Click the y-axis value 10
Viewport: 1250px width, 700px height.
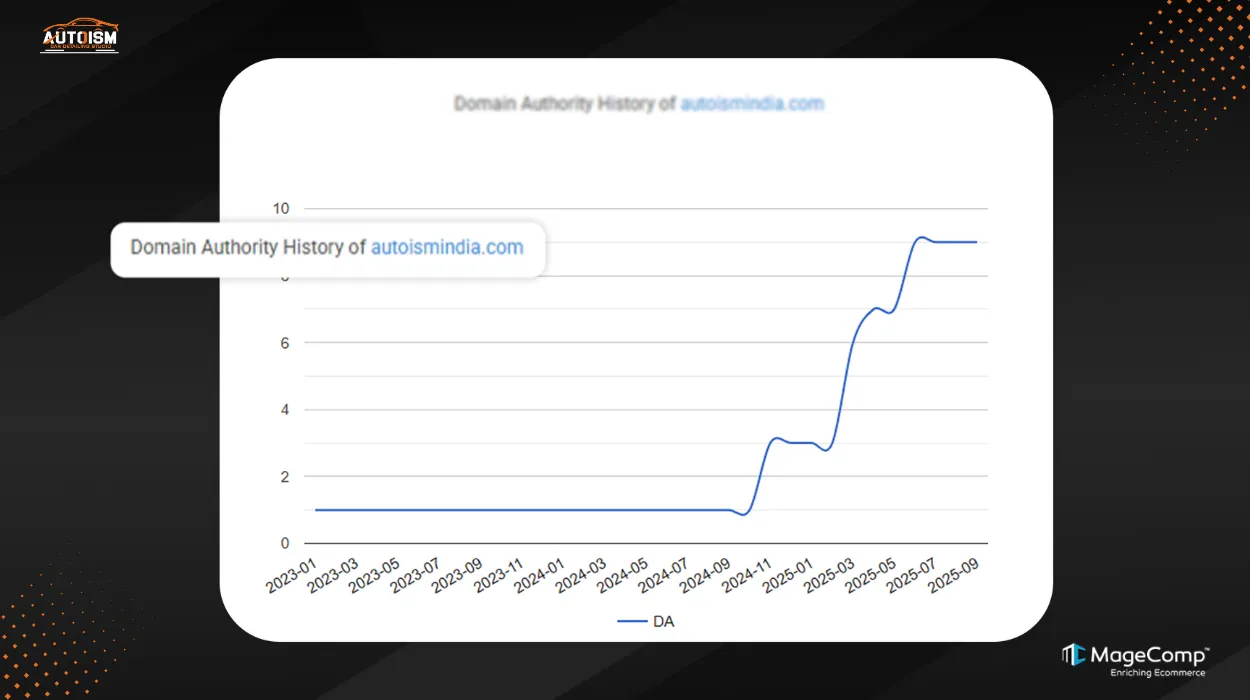click(x=281, y=209)
